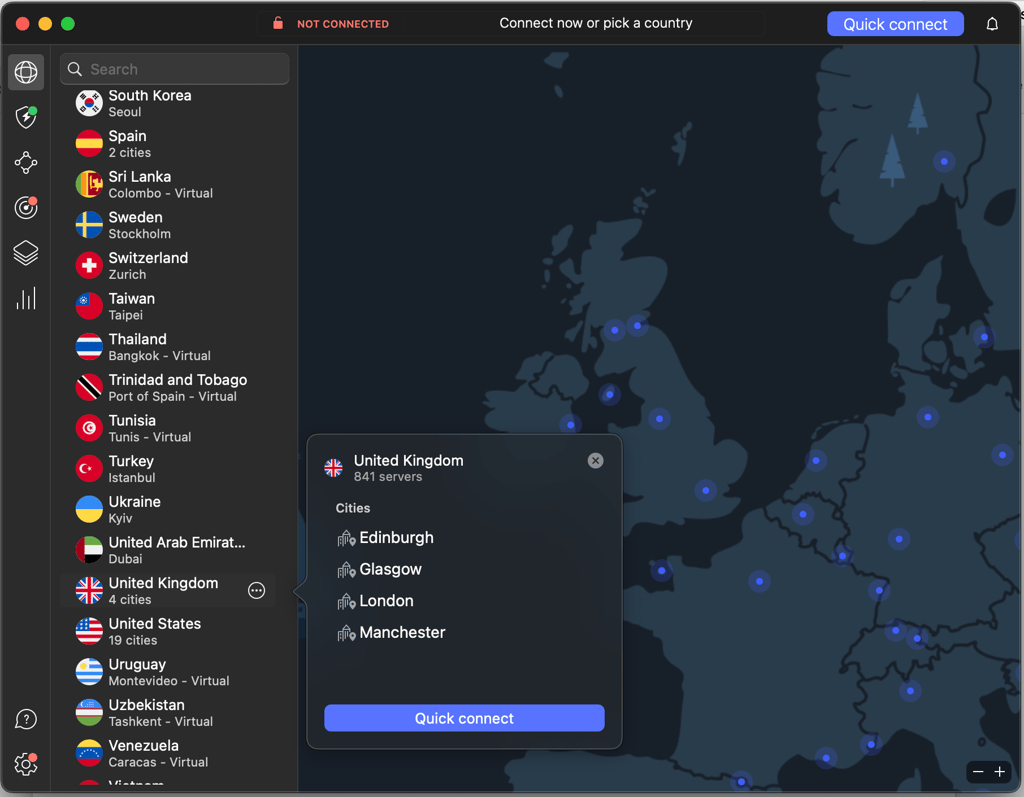Open the statistics bars sidebar icon

(26, 299)
